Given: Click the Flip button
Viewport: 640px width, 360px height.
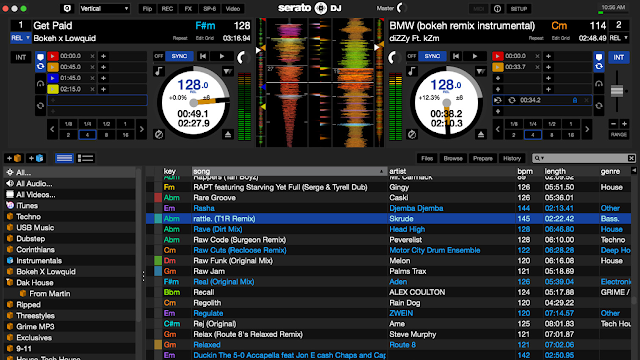Looking at the screenshot, I should tap(147, 9).
